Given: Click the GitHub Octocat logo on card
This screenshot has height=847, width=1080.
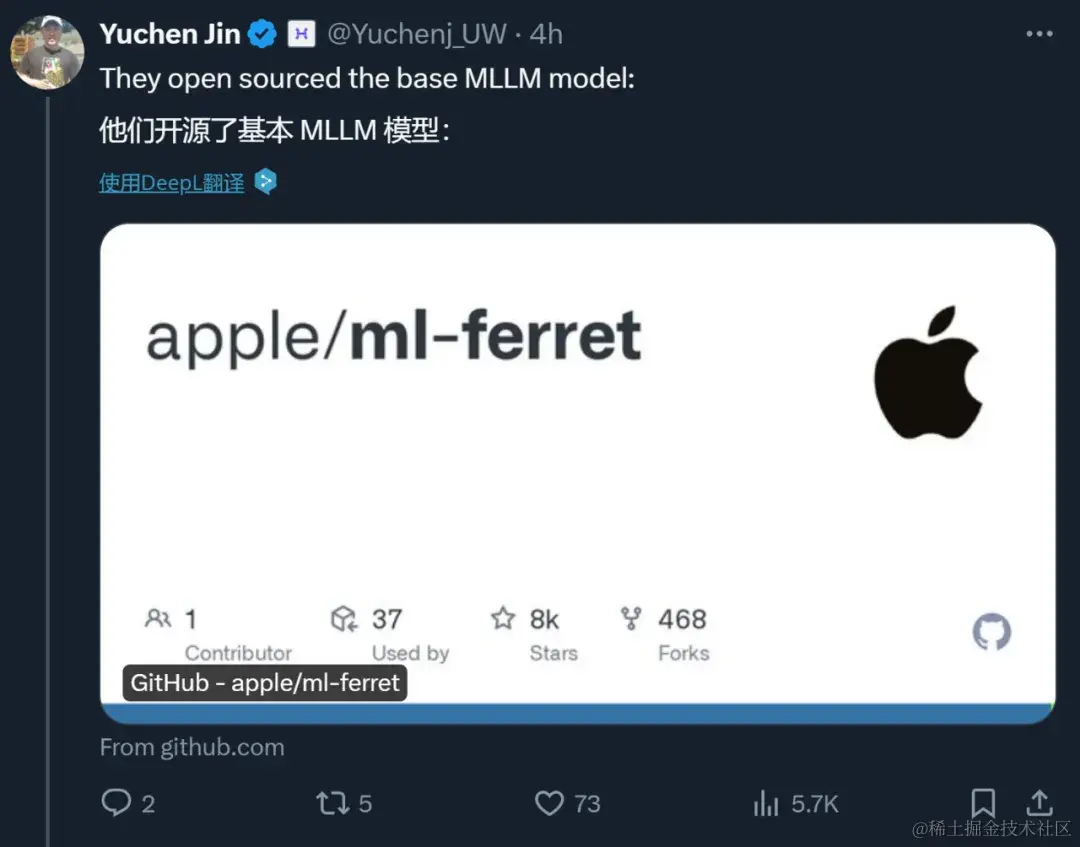Looking at the screenshot, I should point(992,632).
